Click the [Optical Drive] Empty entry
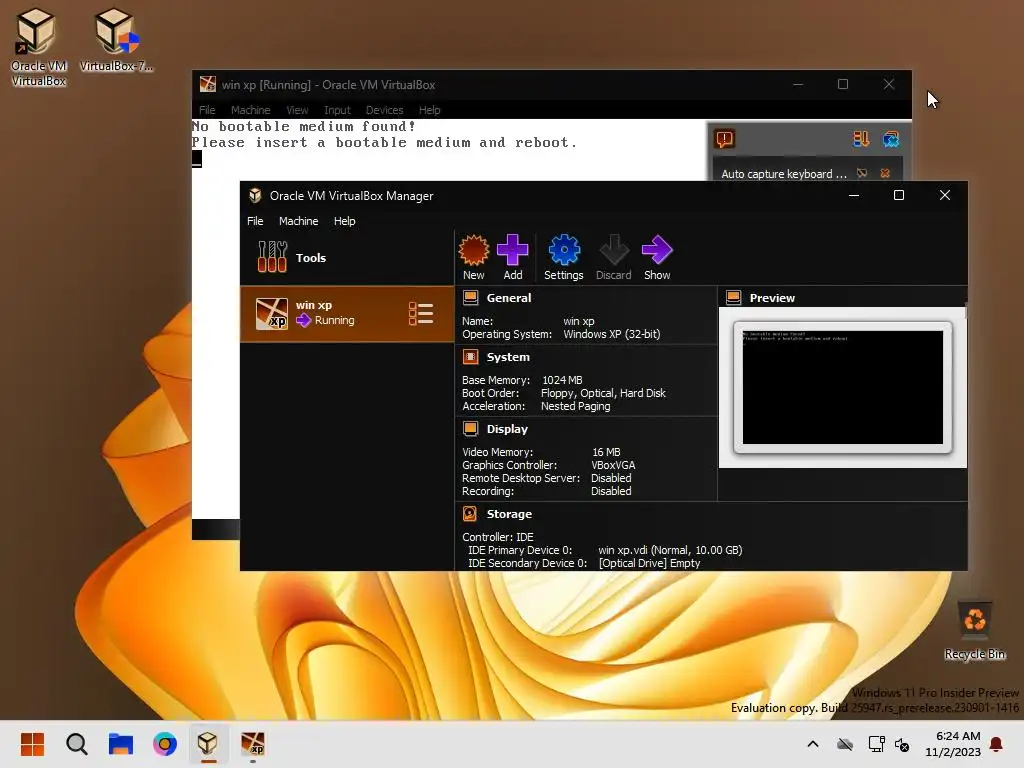Screen dimensions: 1024x768 [649, 563]
